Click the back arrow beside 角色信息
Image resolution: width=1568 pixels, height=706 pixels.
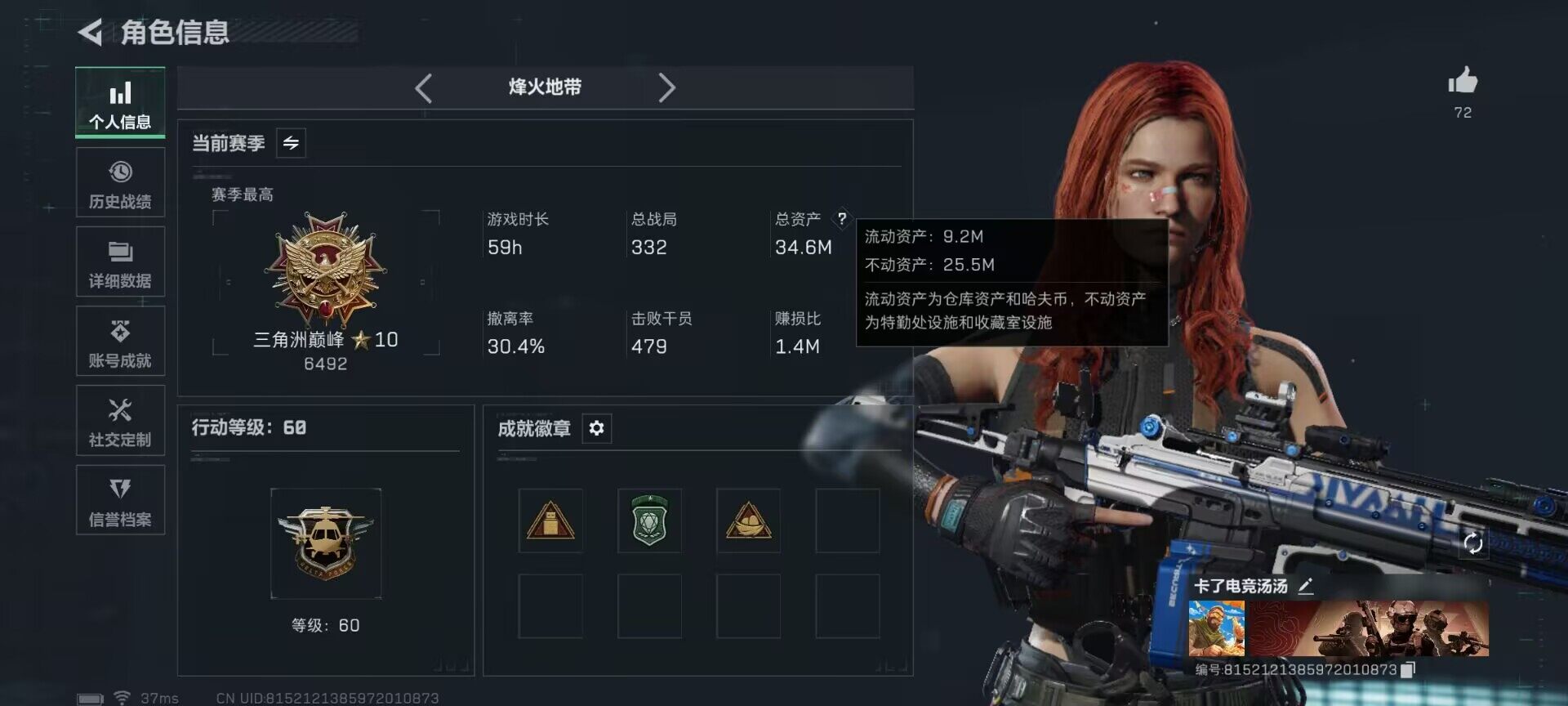(90, 33)
